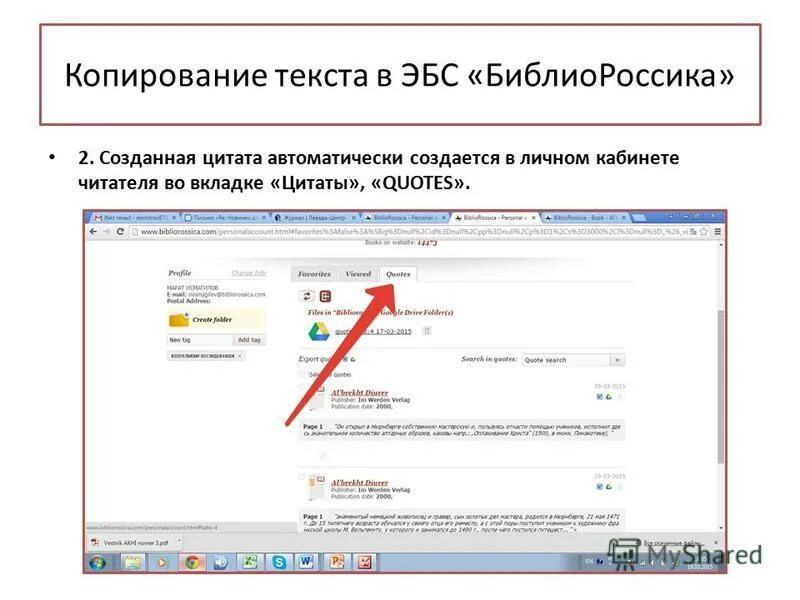The height and width of the screenshot is (600, 800).
Task: Open Windows Explorer from taskbar
Action: pos(133,563)
